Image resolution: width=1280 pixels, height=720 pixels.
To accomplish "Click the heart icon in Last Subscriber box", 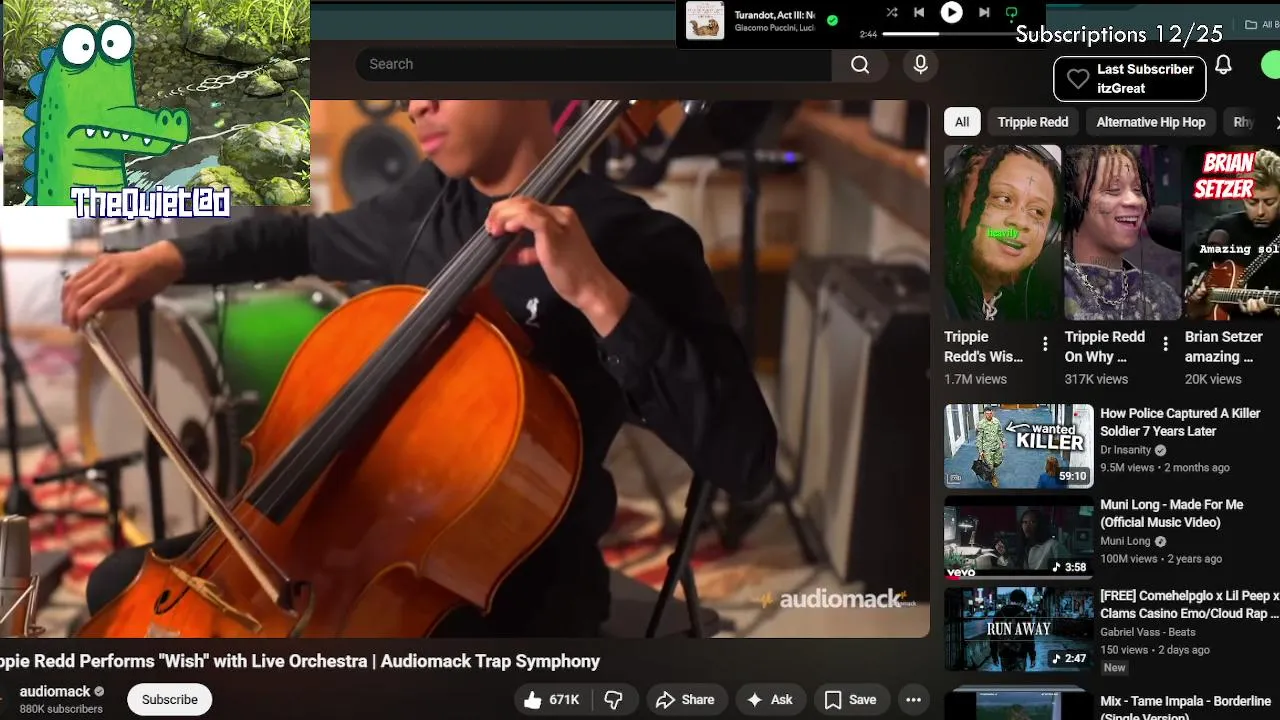I will (1077, 79).
